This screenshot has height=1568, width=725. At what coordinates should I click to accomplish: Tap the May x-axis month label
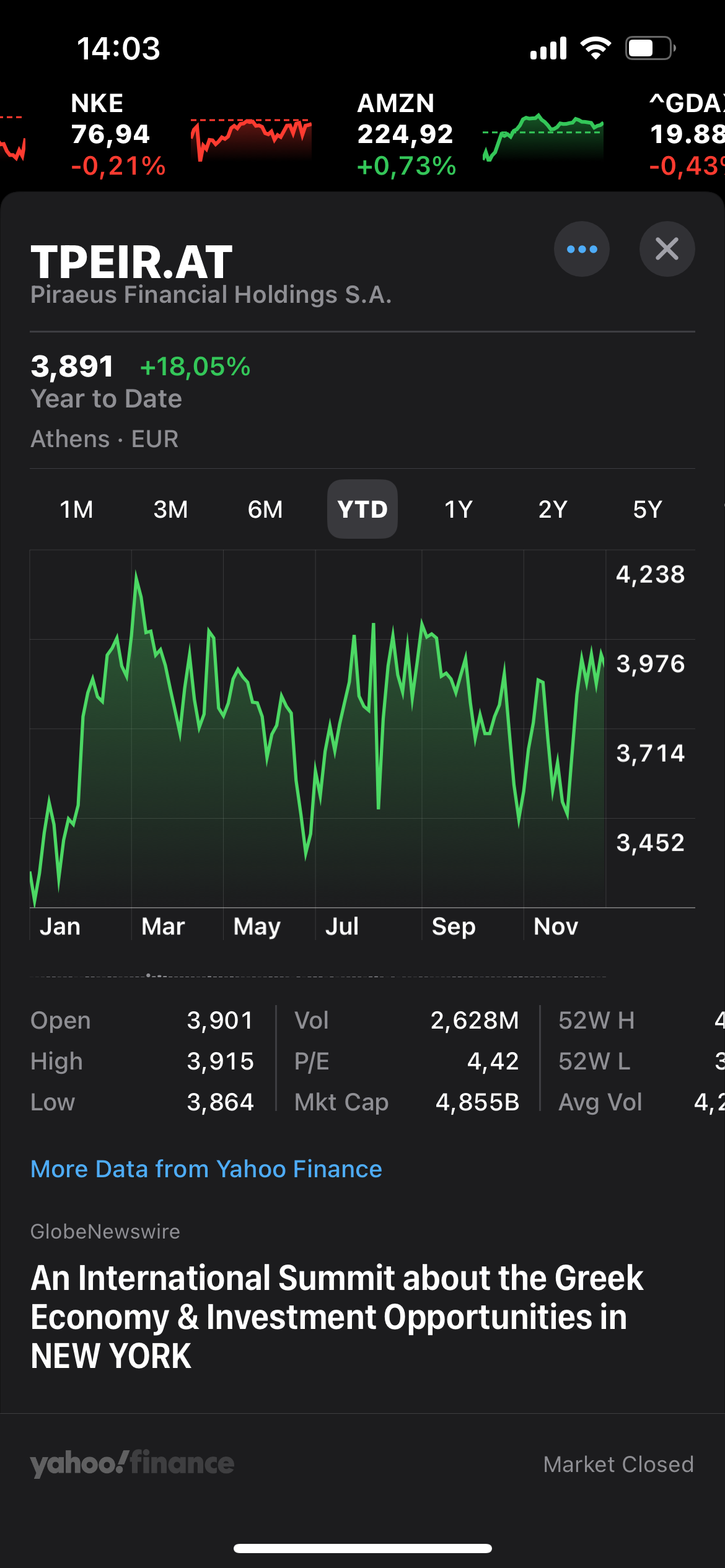pos(257,927)
